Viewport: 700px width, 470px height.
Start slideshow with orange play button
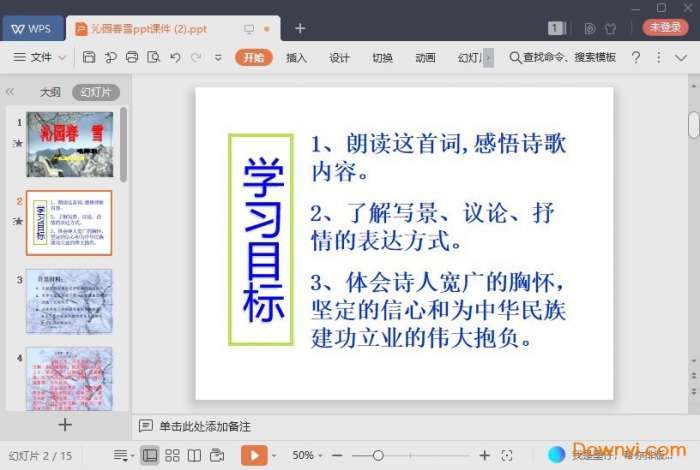(254, 455)
